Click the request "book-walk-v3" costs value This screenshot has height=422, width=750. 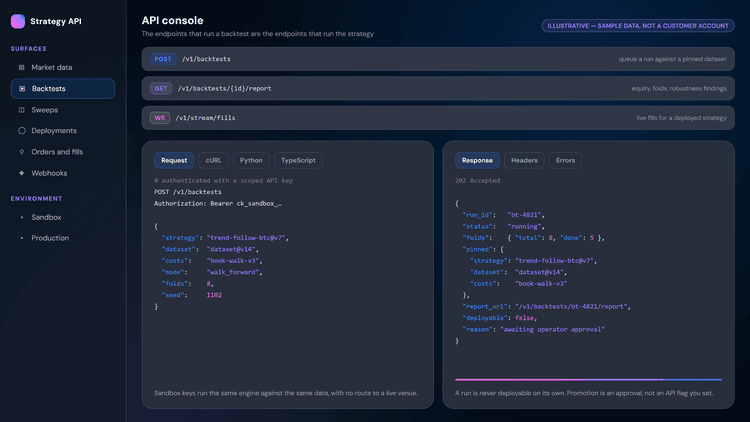[x=232, y=261]
